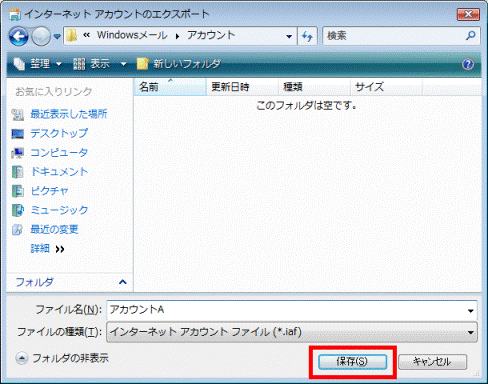Click the Back navigation arrow
Viewport: 488px width, 384px height.
tap(18, 36)
